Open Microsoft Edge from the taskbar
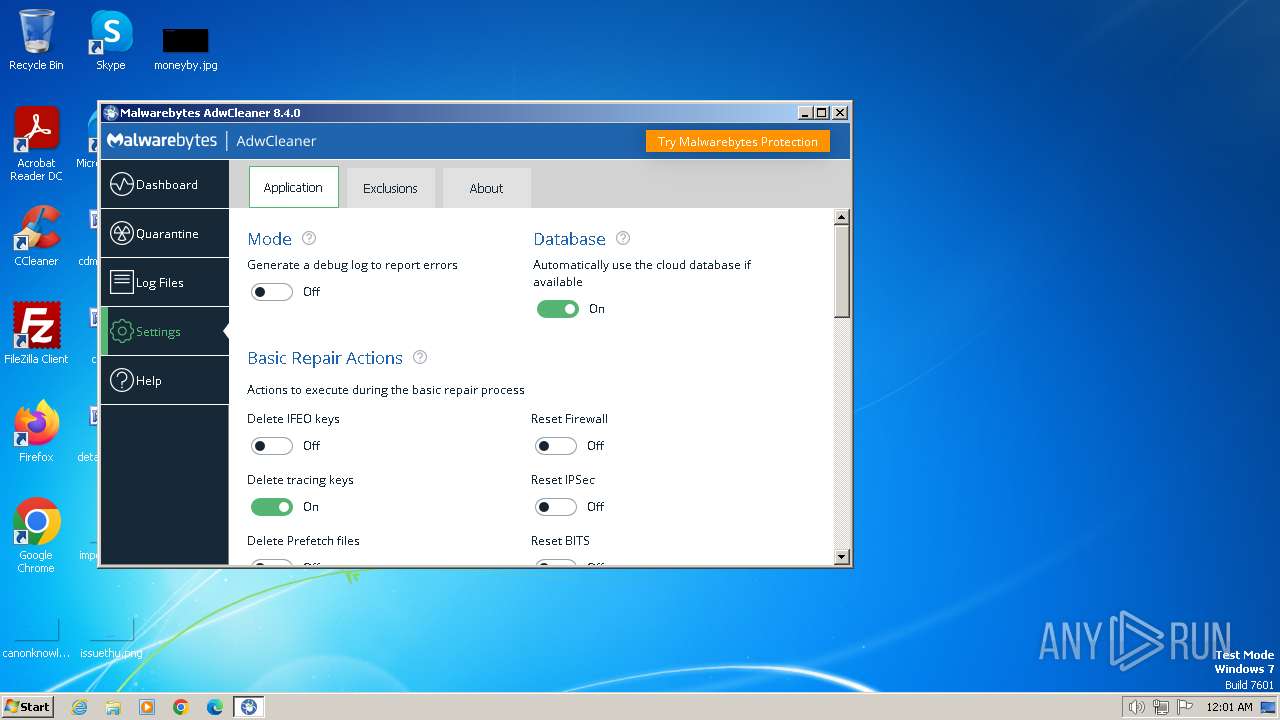This screenshot has height=720, width=1280. [x=215, y=707]
